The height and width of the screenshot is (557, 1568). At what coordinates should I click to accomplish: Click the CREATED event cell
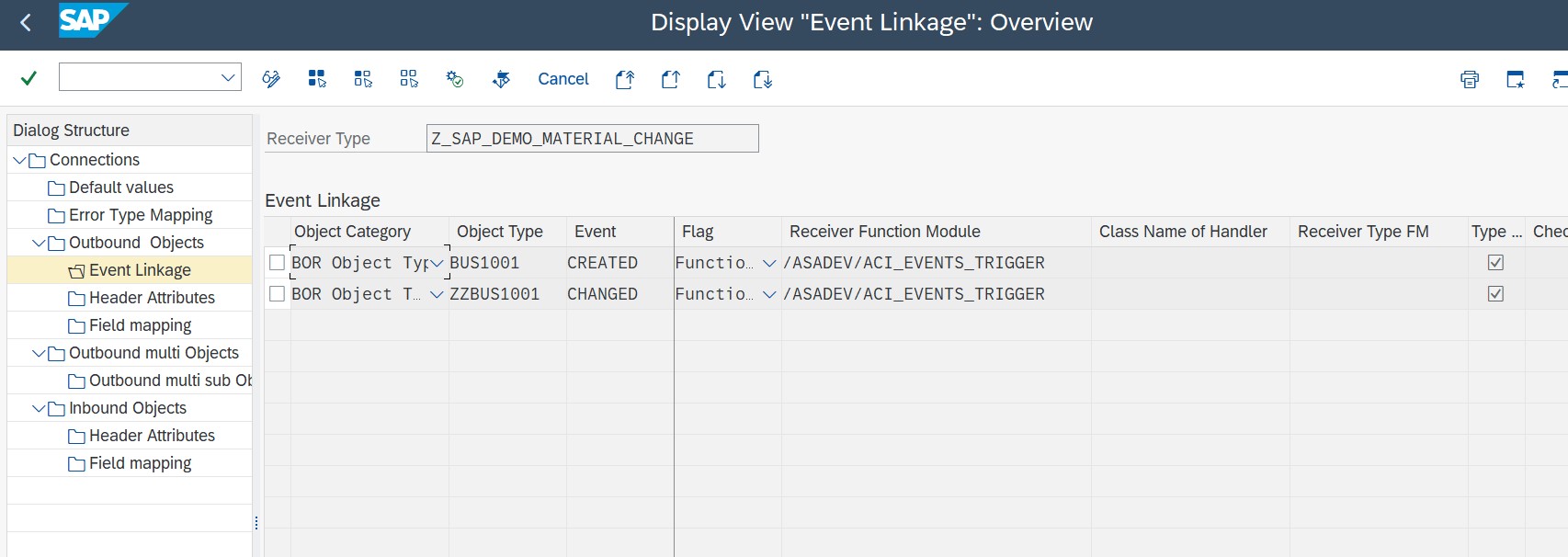coord(619,263)
